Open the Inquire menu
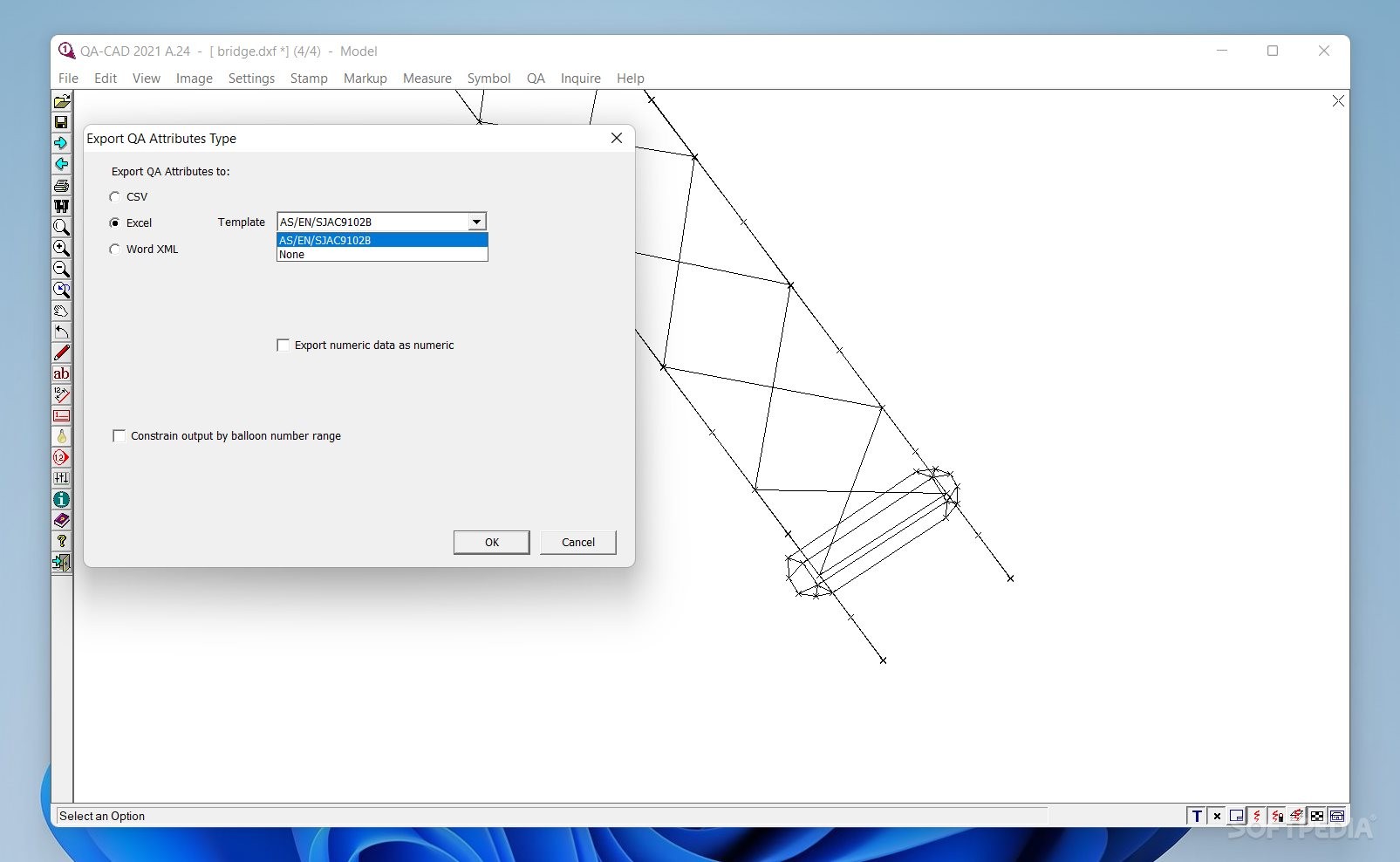1400x862 pixels. click(x=581, y=79)
